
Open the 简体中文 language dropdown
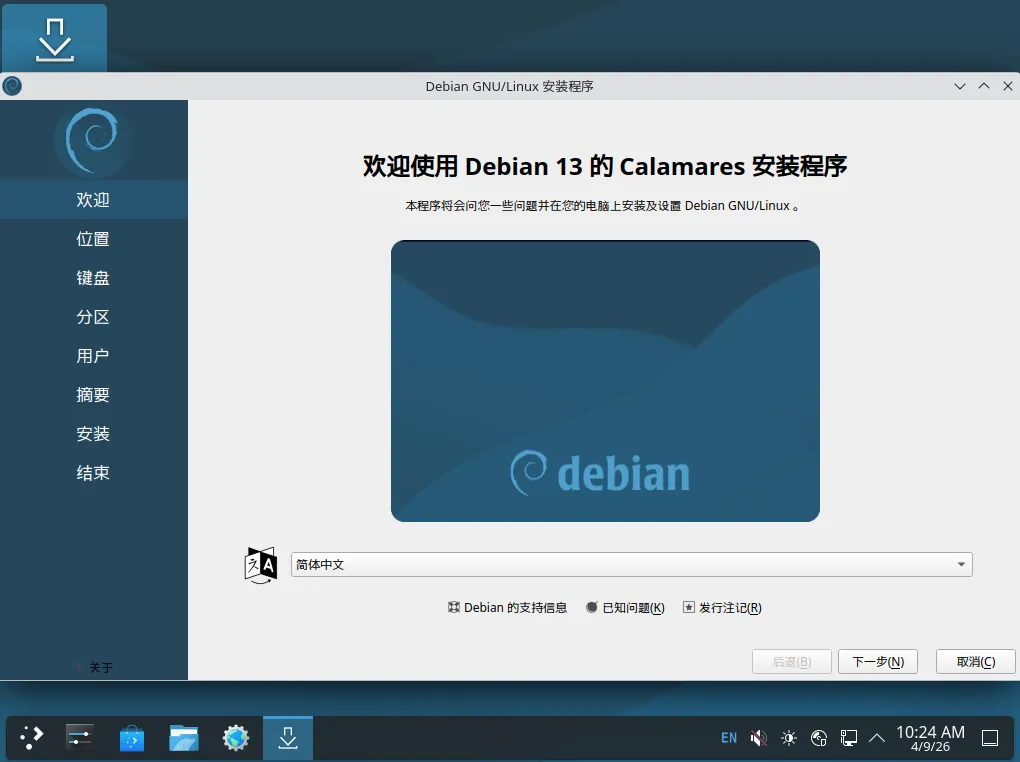[x=631, y=565]
